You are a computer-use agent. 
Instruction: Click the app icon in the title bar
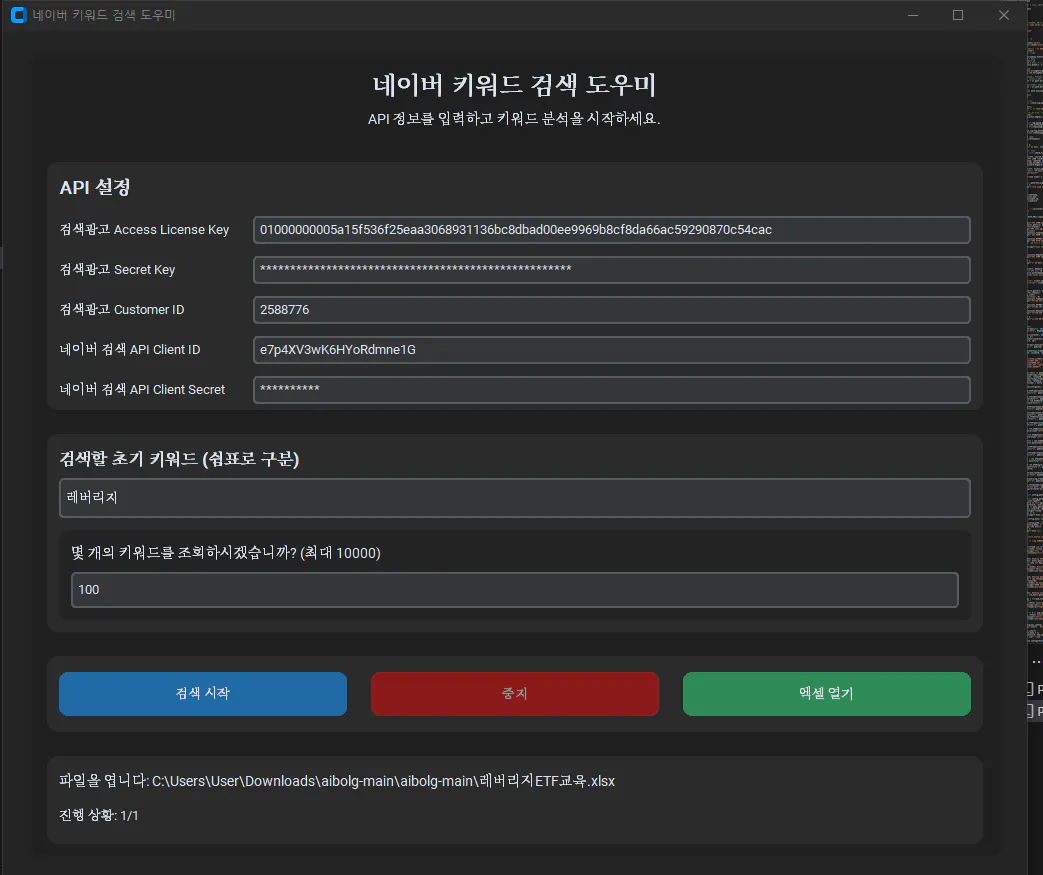pos(17,14)
